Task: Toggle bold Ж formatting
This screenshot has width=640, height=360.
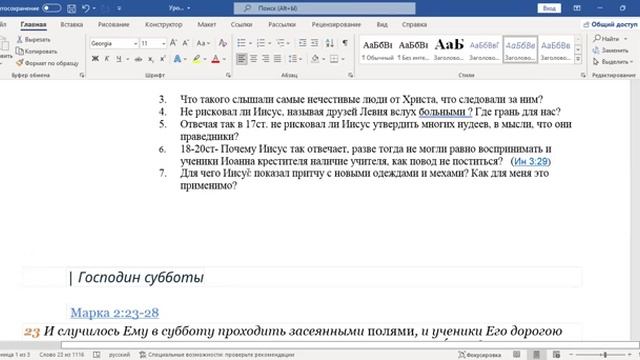Action: click(x=95, y=59)
